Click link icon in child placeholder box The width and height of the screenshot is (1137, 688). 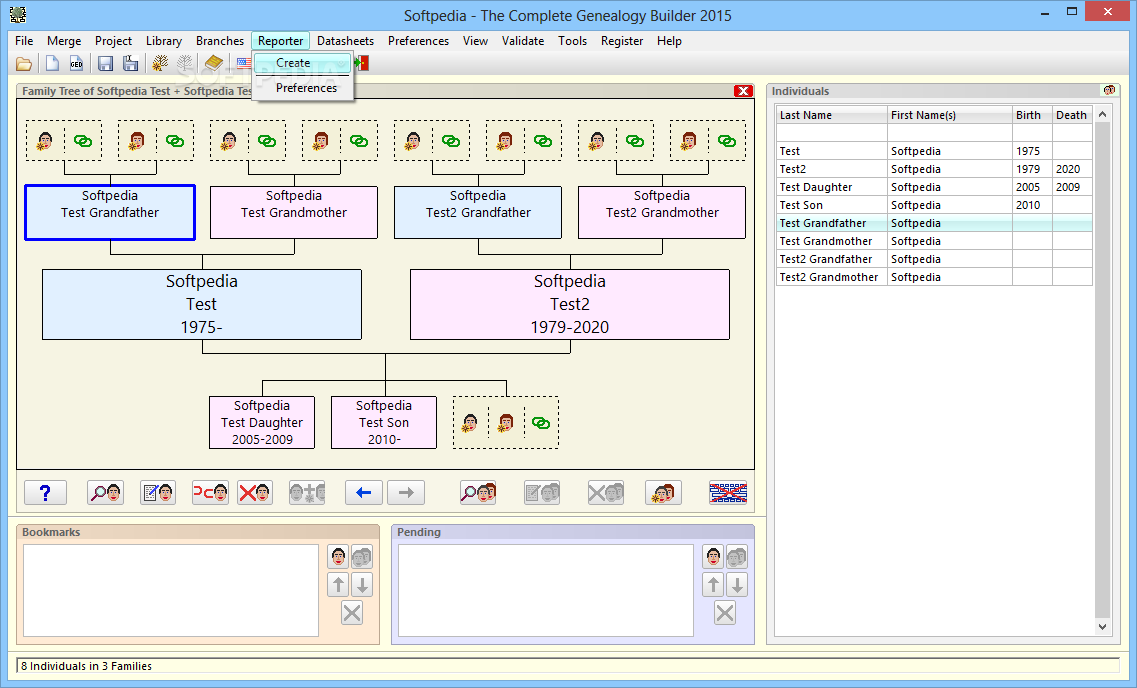click(540, 423)
